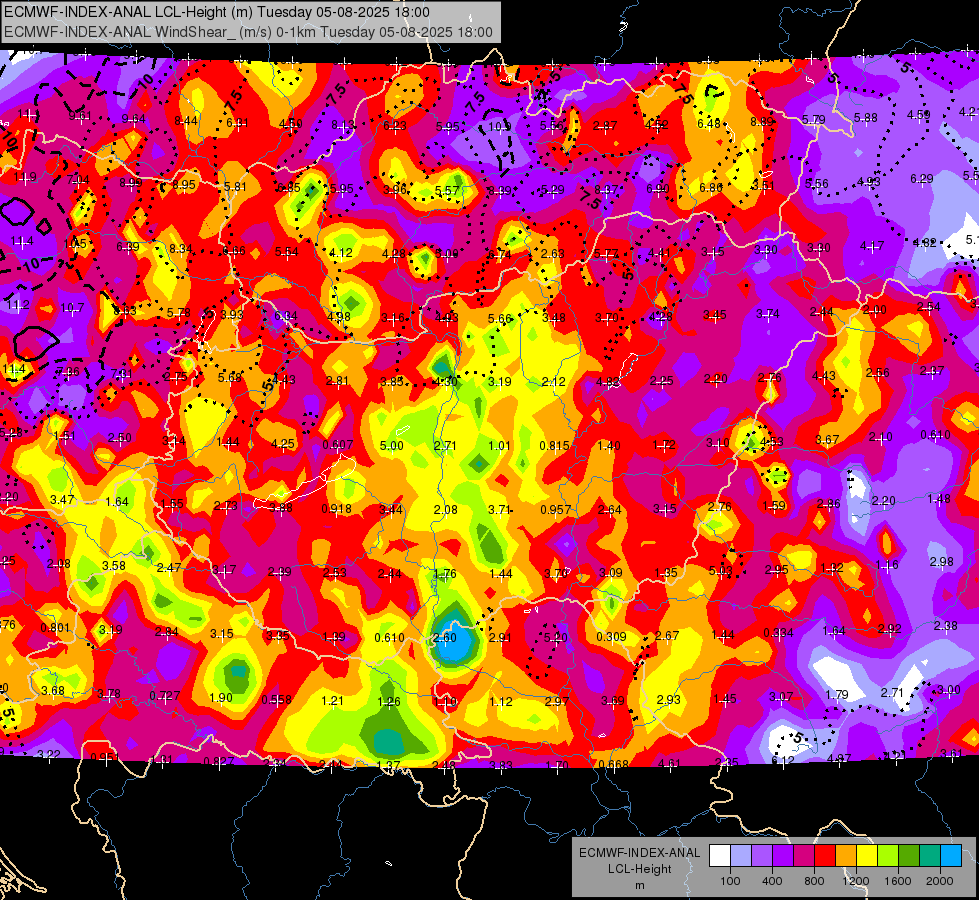Click wind shear value 0.334
This screenshot has height=900, width=979.
click(778, 633)
